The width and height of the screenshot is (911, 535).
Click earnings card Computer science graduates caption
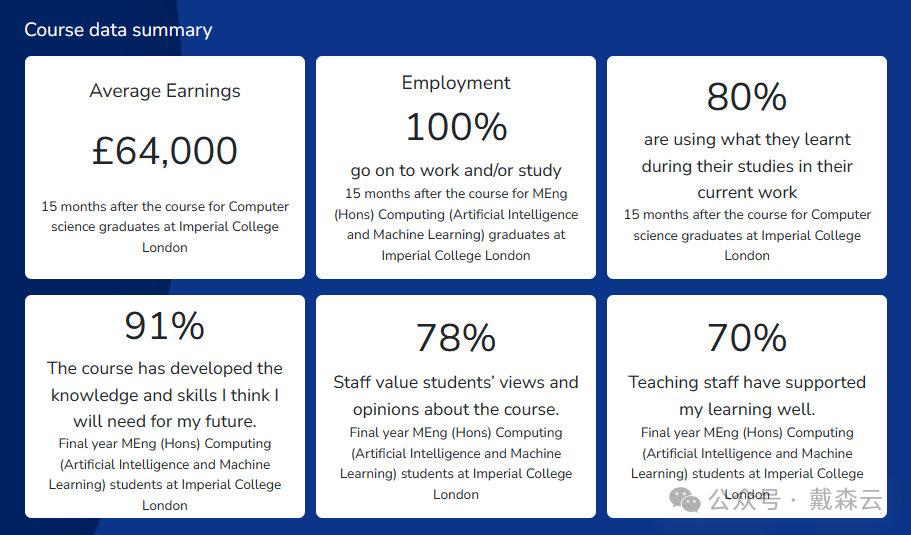point(165,227)
